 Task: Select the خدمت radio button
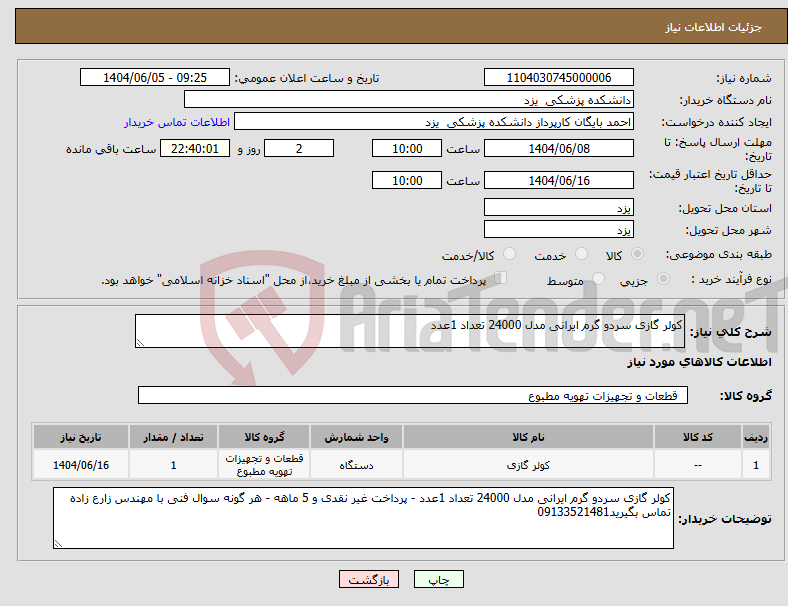coord(581,254)
